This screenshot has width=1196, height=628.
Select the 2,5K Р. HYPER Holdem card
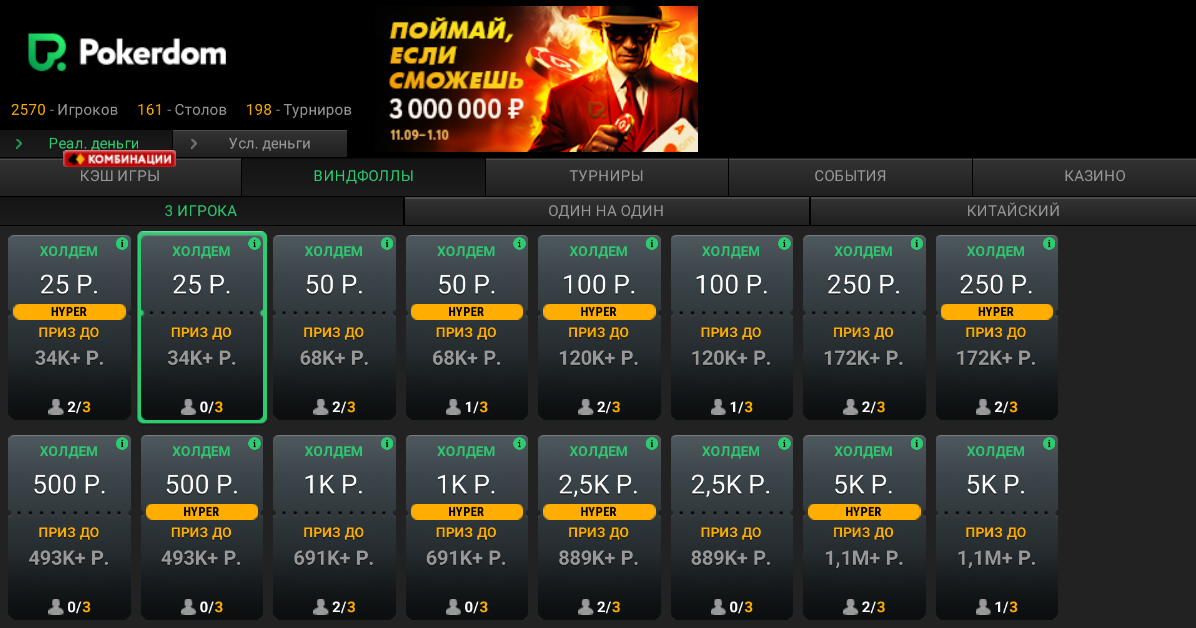coord(599,527)
